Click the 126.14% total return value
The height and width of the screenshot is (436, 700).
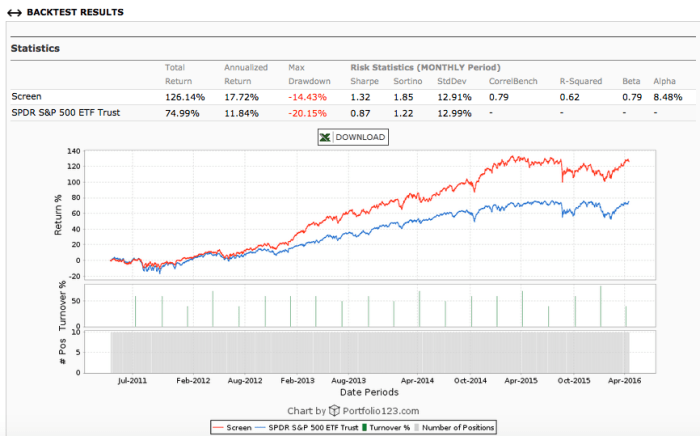click(185, 97)
